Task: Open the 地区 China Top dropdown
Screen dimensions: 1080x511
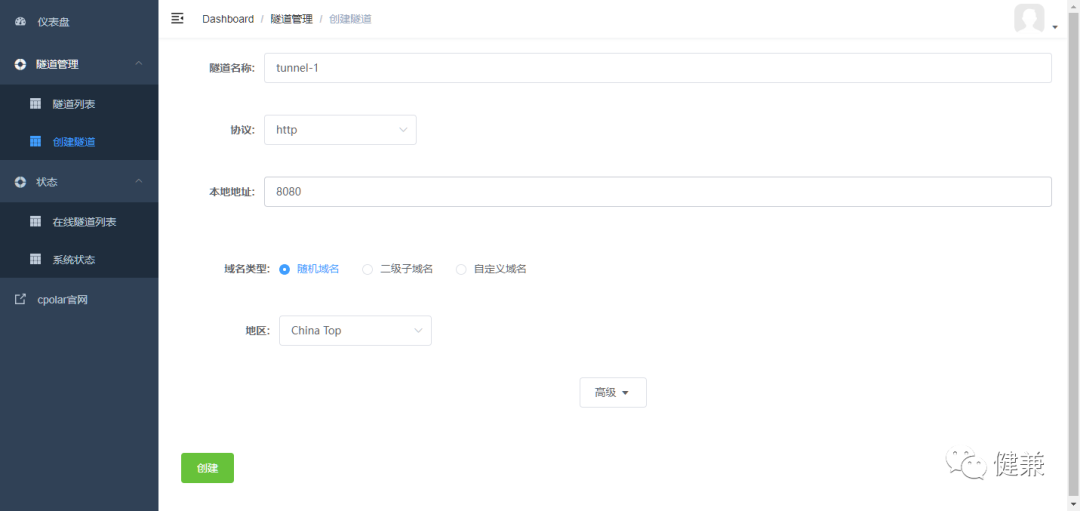Action: coord(355,331)
